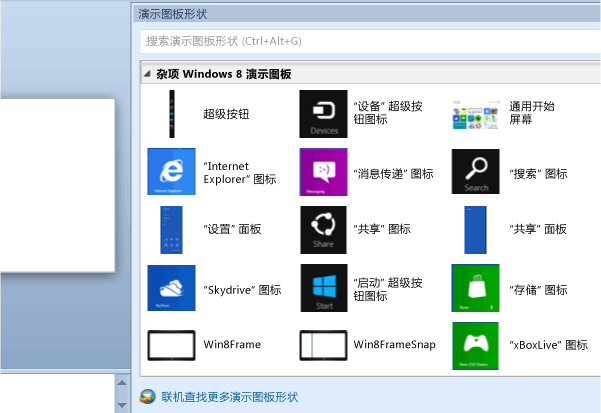Insert the Win8Frame tablet frame shape
Screen dimensions: 601x413
point(171,345)
